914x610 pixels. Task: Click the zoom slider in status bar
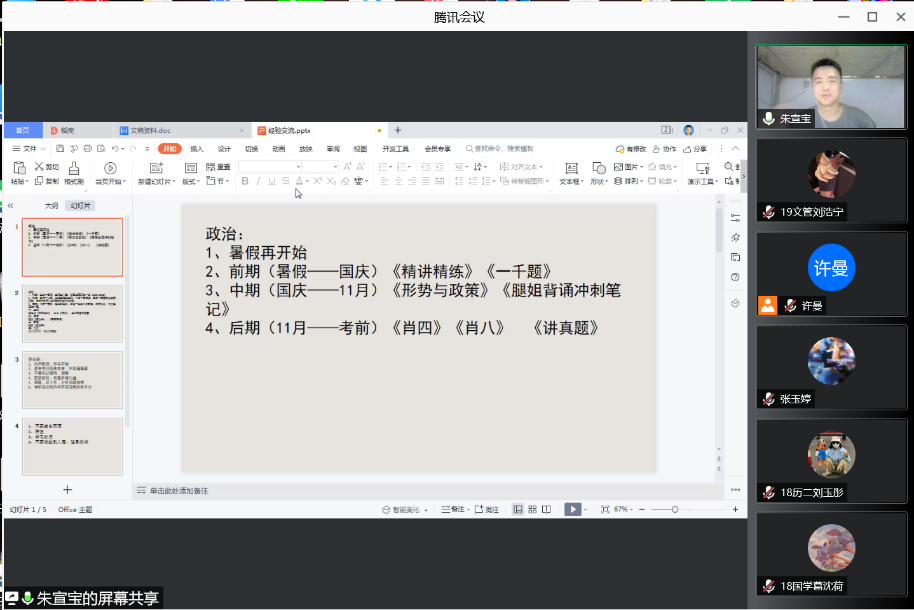675,509
